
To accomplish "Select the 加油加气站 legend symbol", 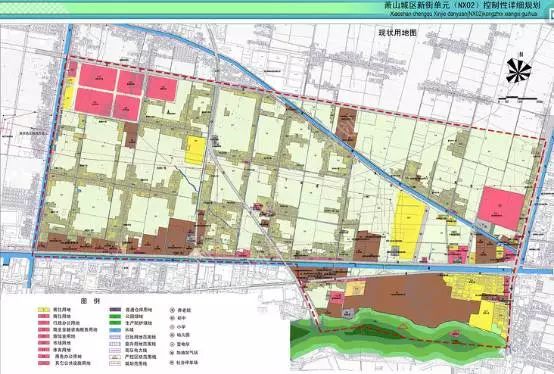I will point(172,352).
